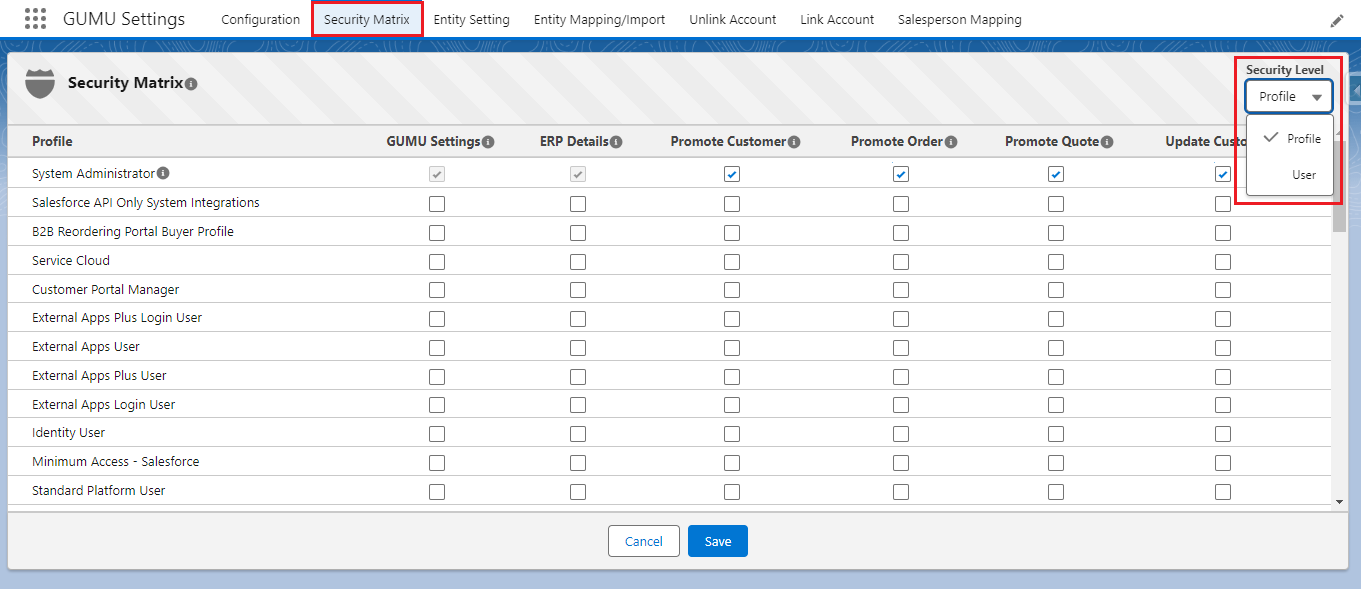
Task: Click info icon beside Promote Customer column
Action: pos(794,142)
